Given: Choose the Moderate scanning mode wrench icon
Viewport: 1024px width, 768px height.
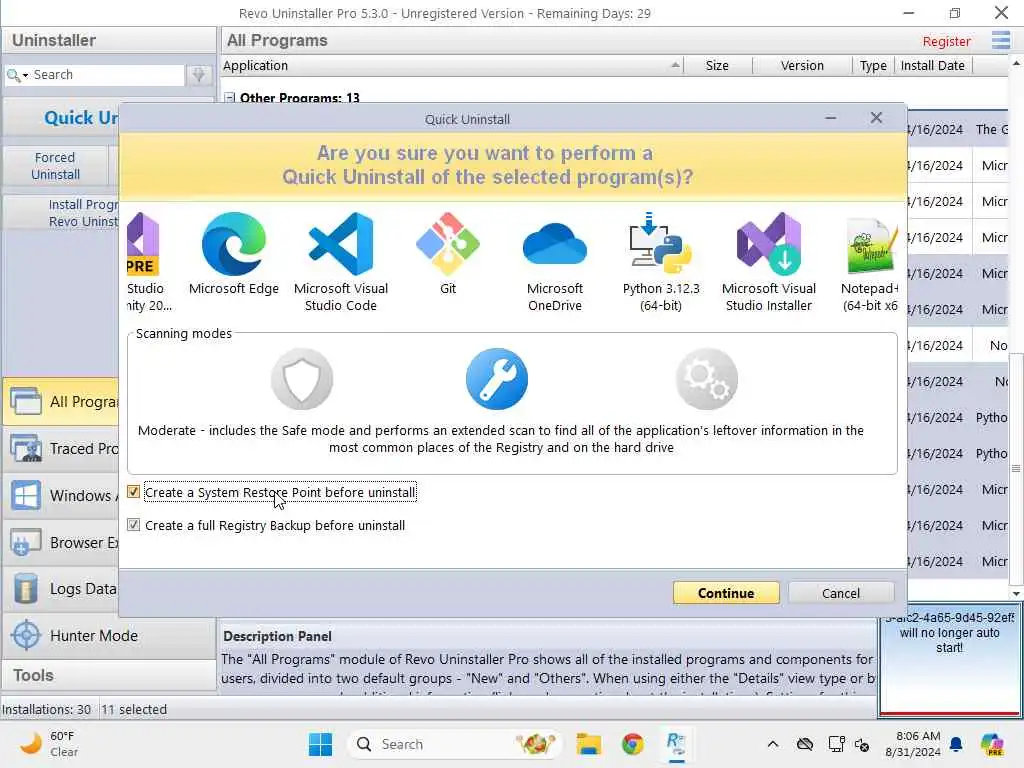Looking at the screenshot, I should coord(497,379).
